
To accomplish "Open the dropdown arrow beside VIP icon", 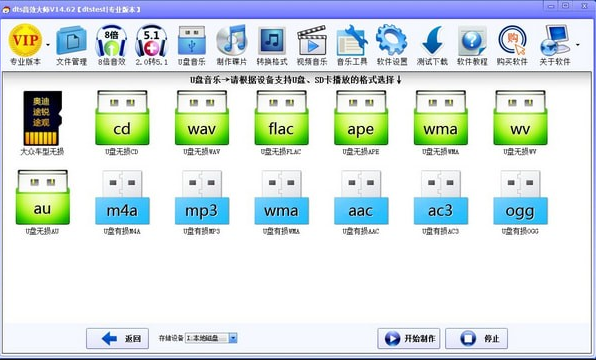I will tap(48, 45).
